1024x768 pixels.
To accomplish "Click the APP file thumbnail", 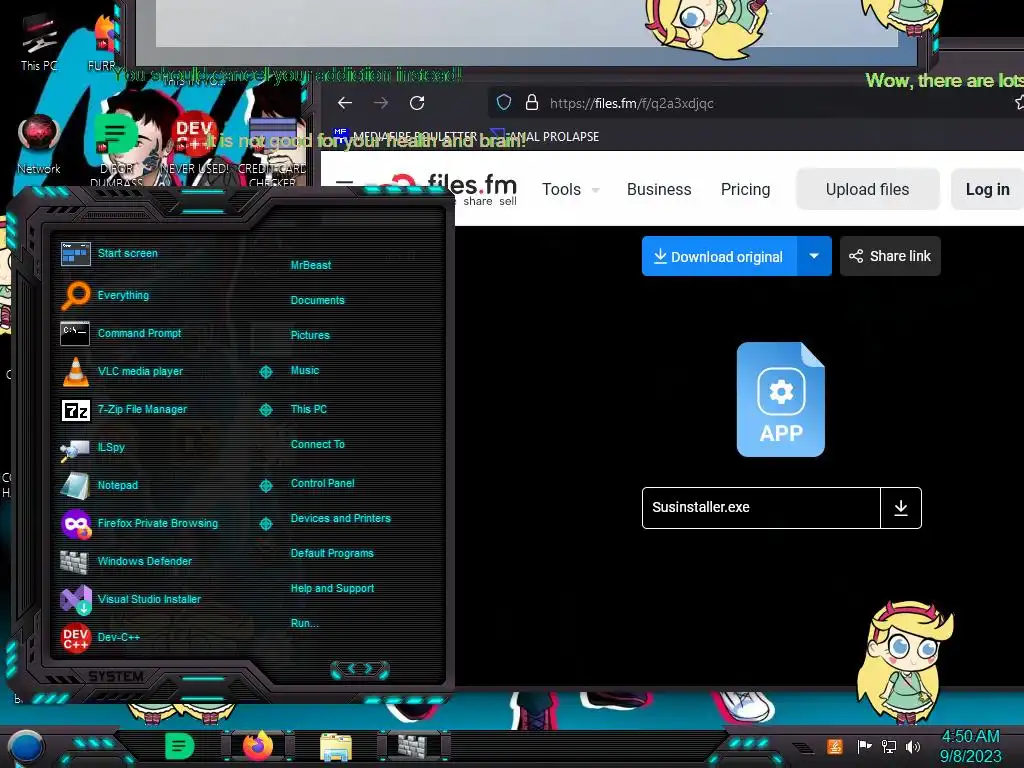I will (x=780, y=400).
